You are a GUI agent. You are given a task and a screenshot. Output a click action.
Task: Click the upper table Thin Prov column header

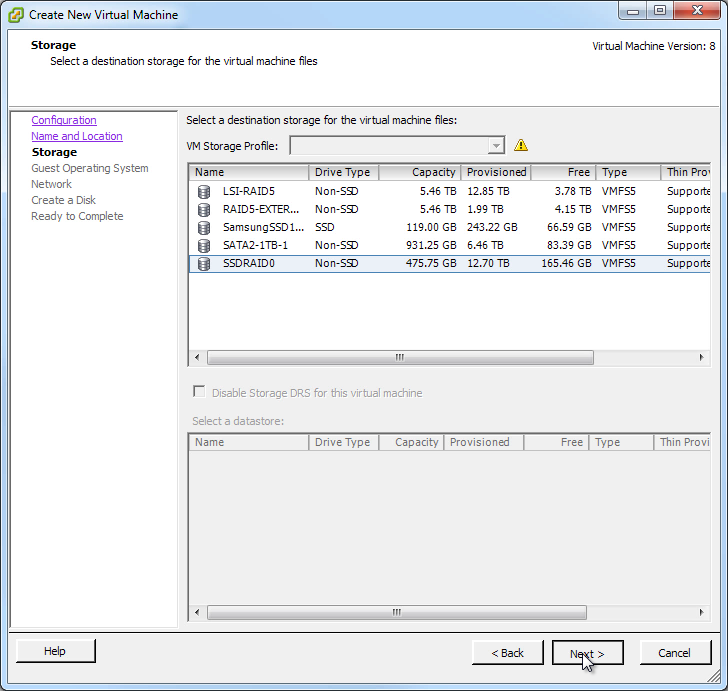686,172
